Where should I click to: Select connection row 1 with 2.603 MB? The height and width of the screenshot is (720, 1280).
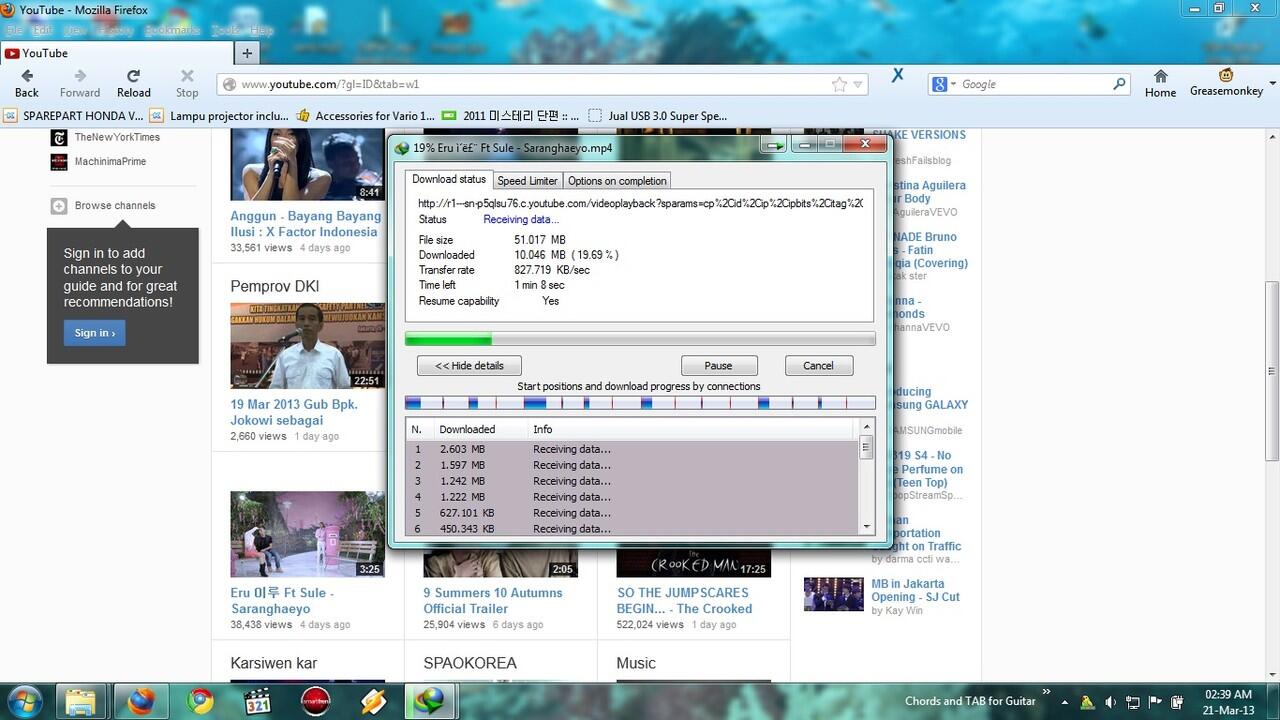pyautogui.click(x=632, y=449)
